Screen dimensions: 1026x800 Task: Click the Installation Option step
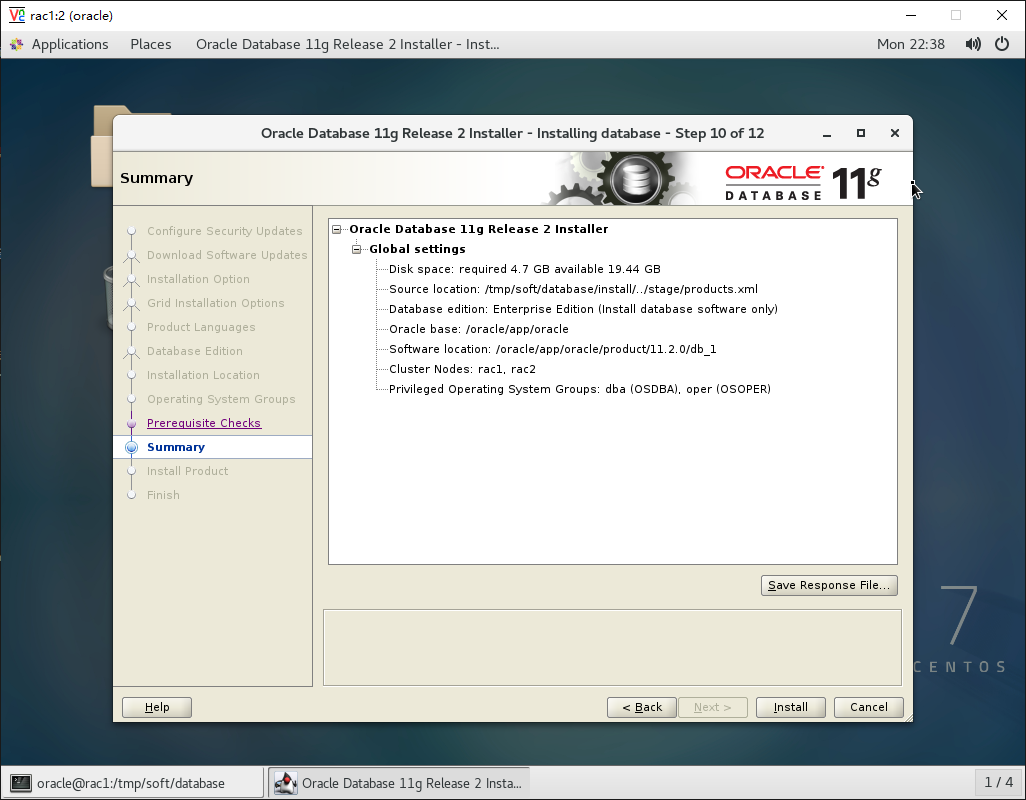198,279
